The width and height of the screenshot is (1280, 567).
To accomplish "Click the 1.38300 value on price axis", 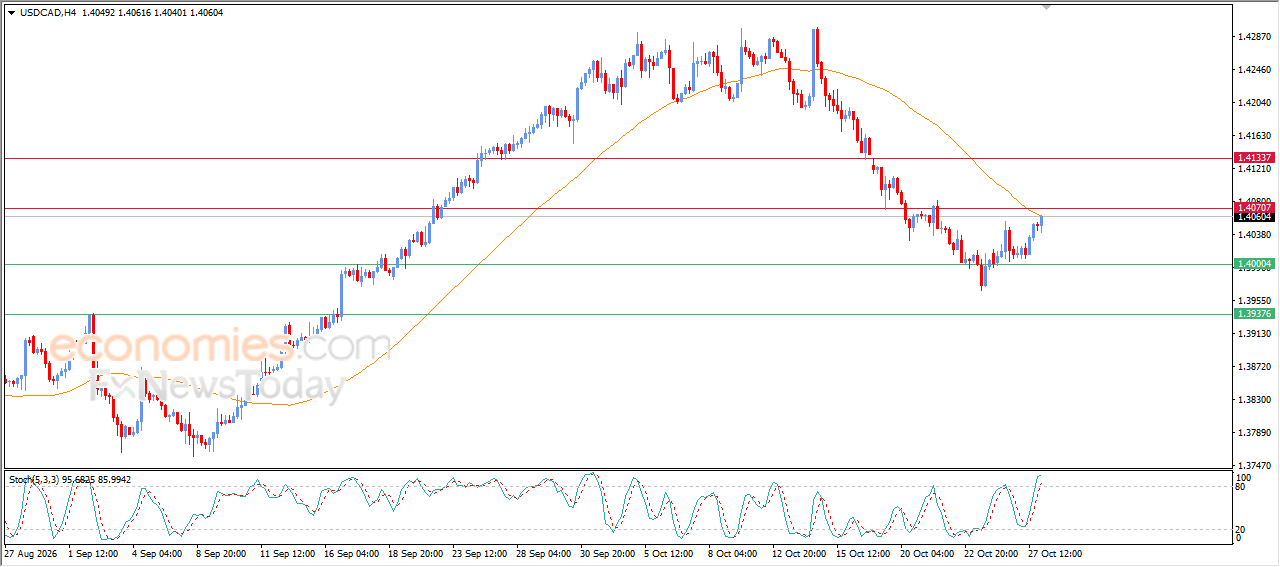I will [1254, 400].
